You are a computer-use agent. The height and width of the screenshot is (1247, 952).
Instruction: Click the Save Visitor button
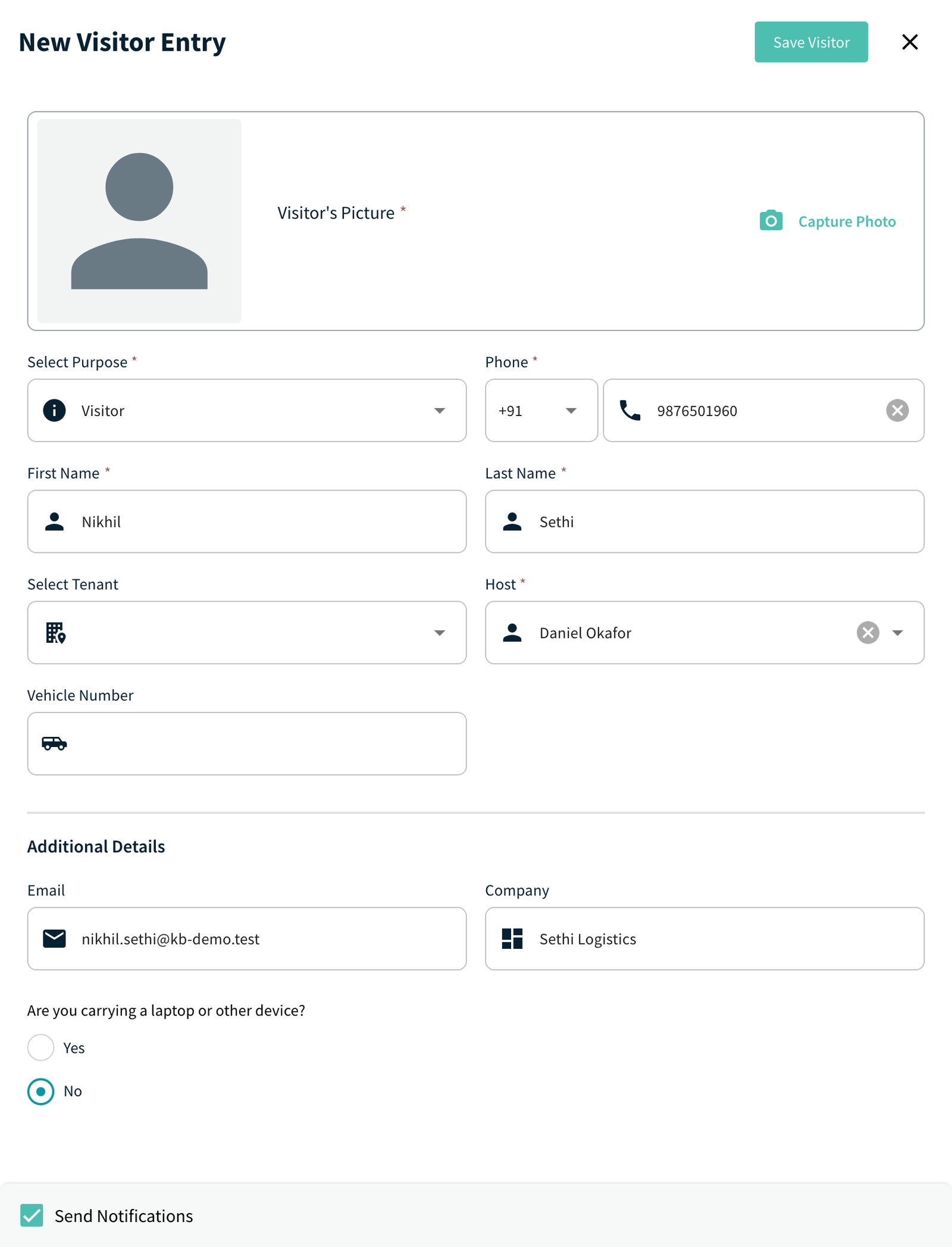811,42
